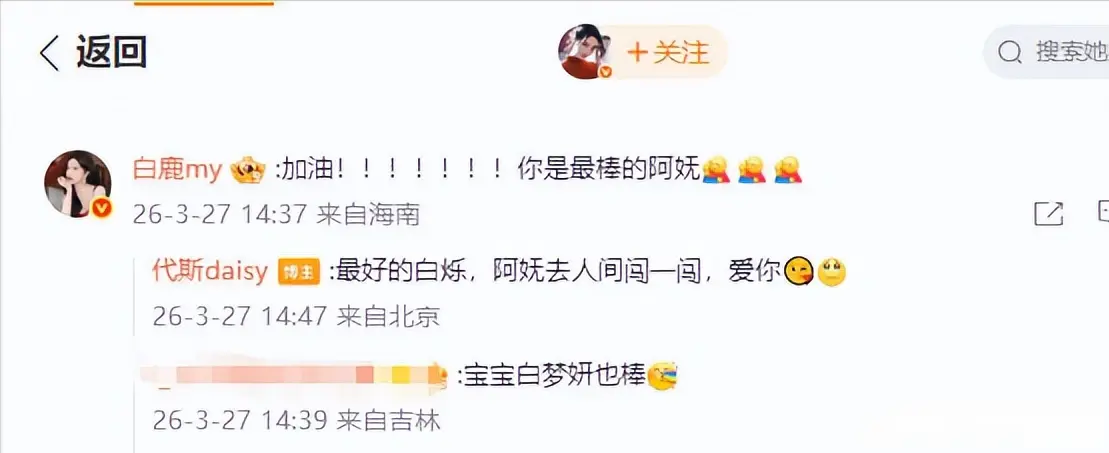Click the partially visible icon beside share
Viewport: 1109px width, 453px height.
(1103, 212)
